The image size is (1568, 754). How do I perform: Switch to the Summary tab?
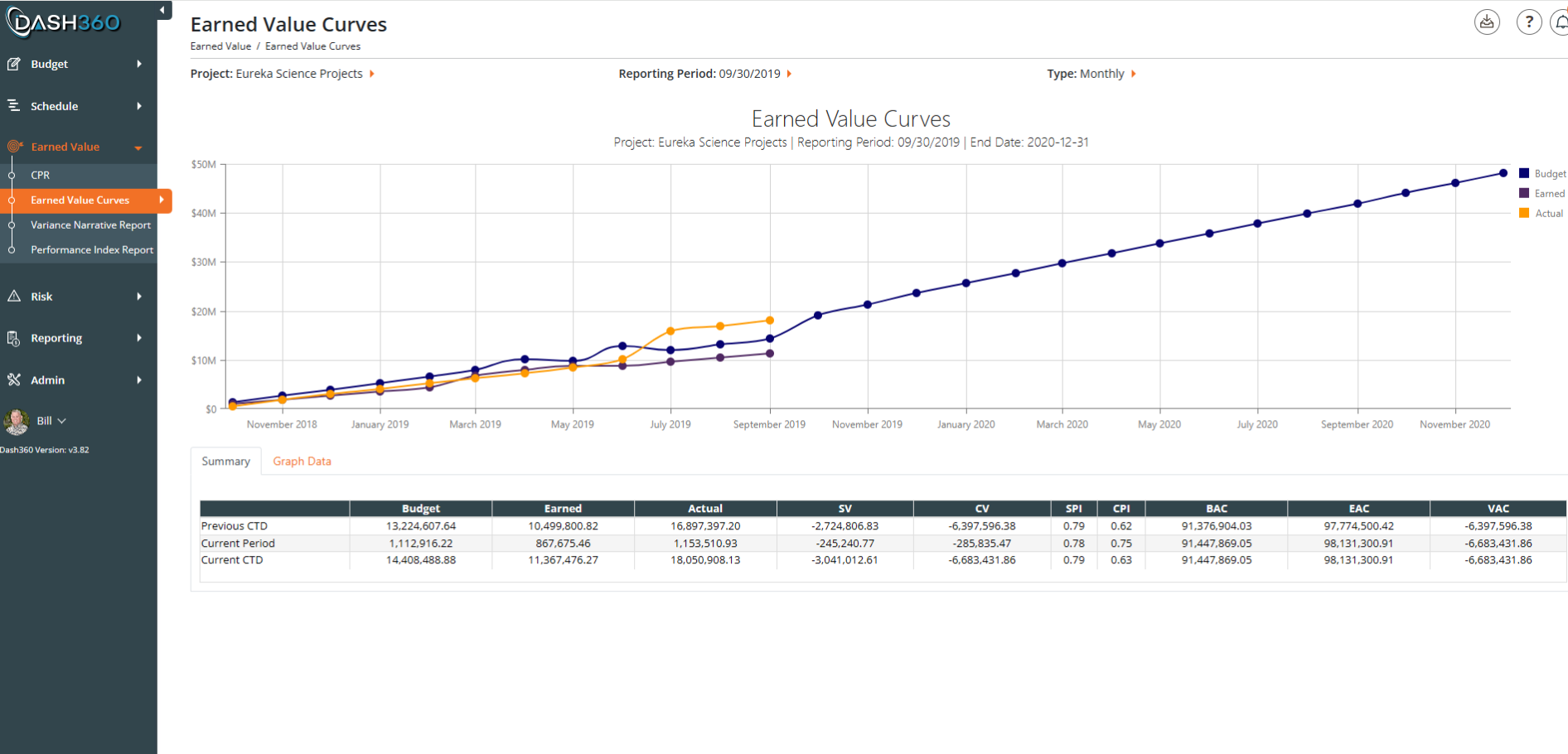coord(225,462)
